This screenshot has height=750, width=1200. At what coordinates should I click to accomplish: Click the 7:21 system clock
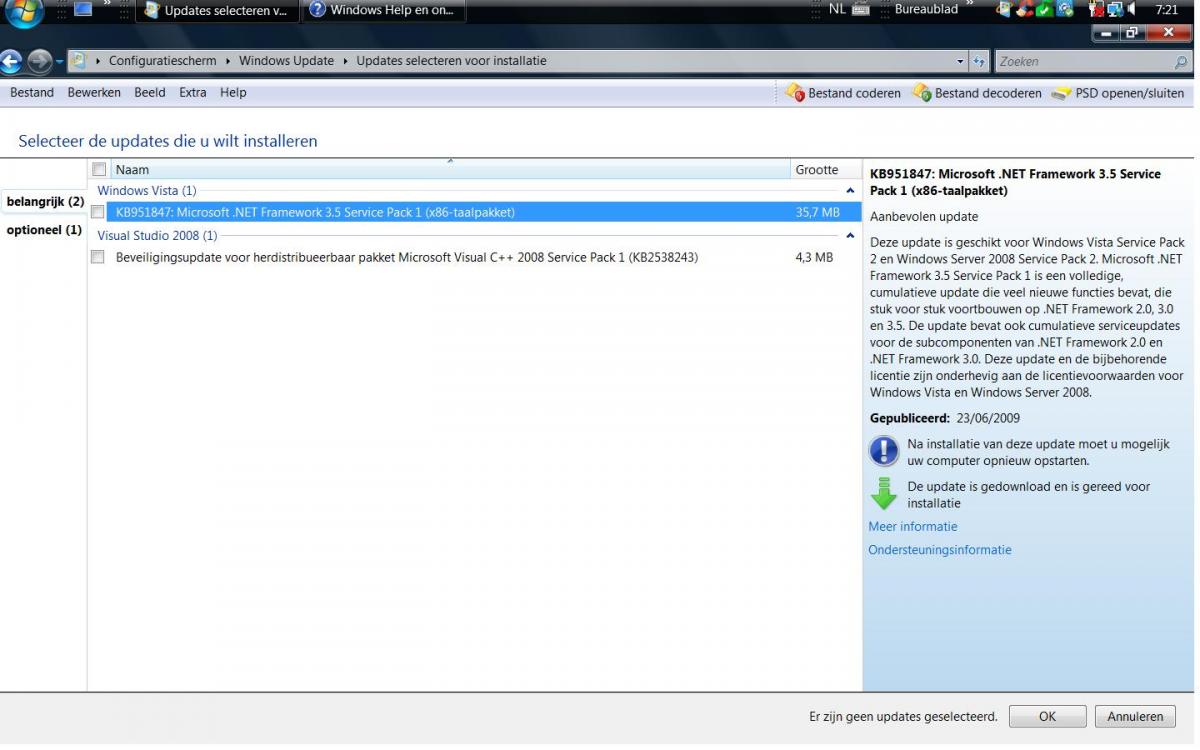point(1166,10)
